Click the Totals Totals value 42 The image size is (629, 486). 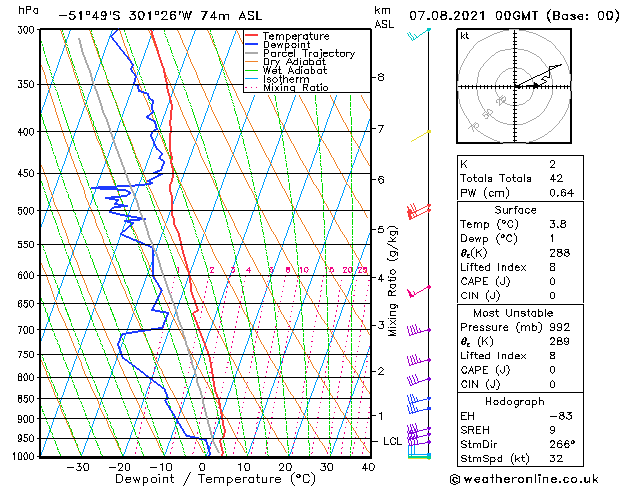coord(556,178)
